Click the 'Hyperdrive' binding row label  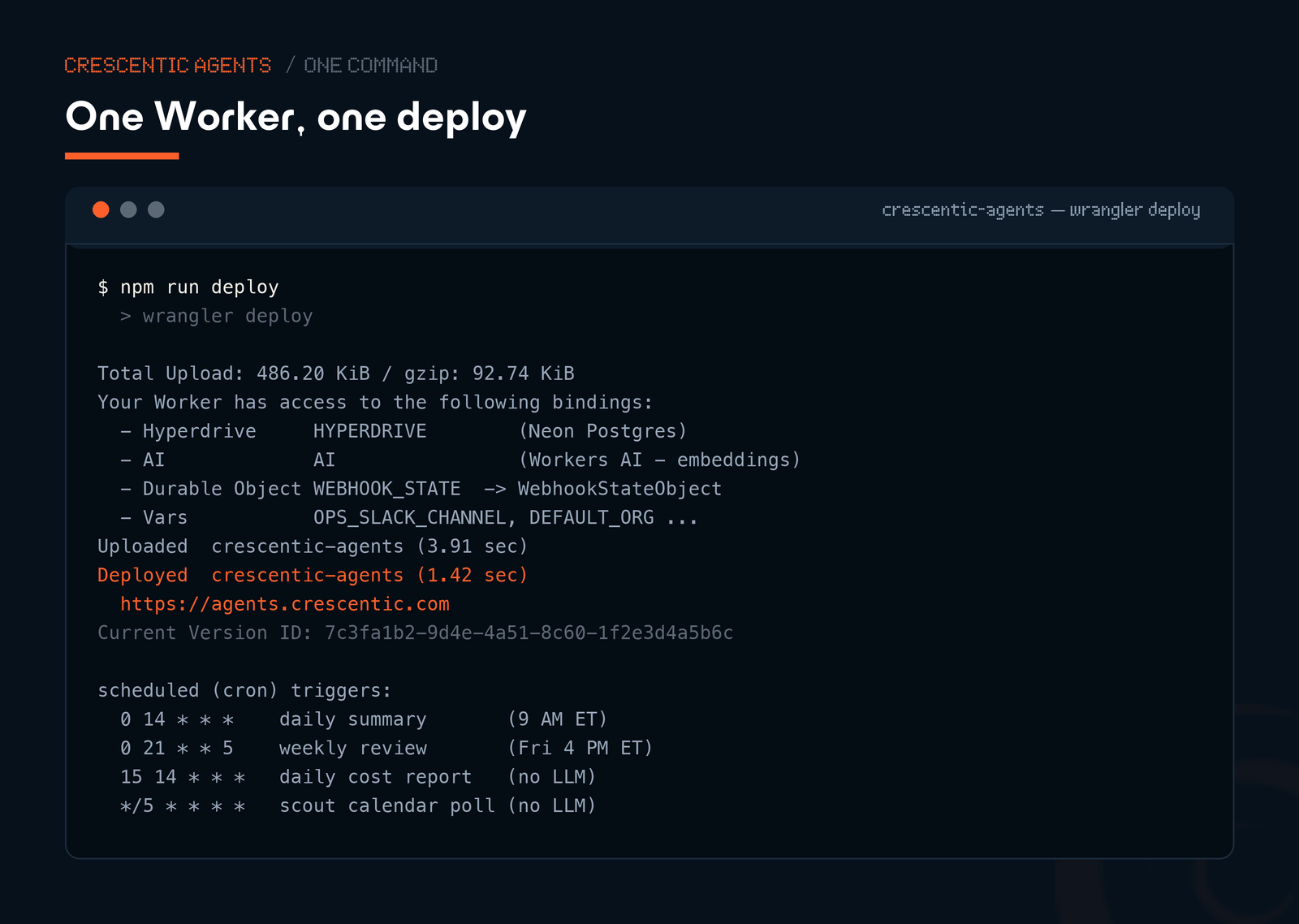tap(199, 431)
